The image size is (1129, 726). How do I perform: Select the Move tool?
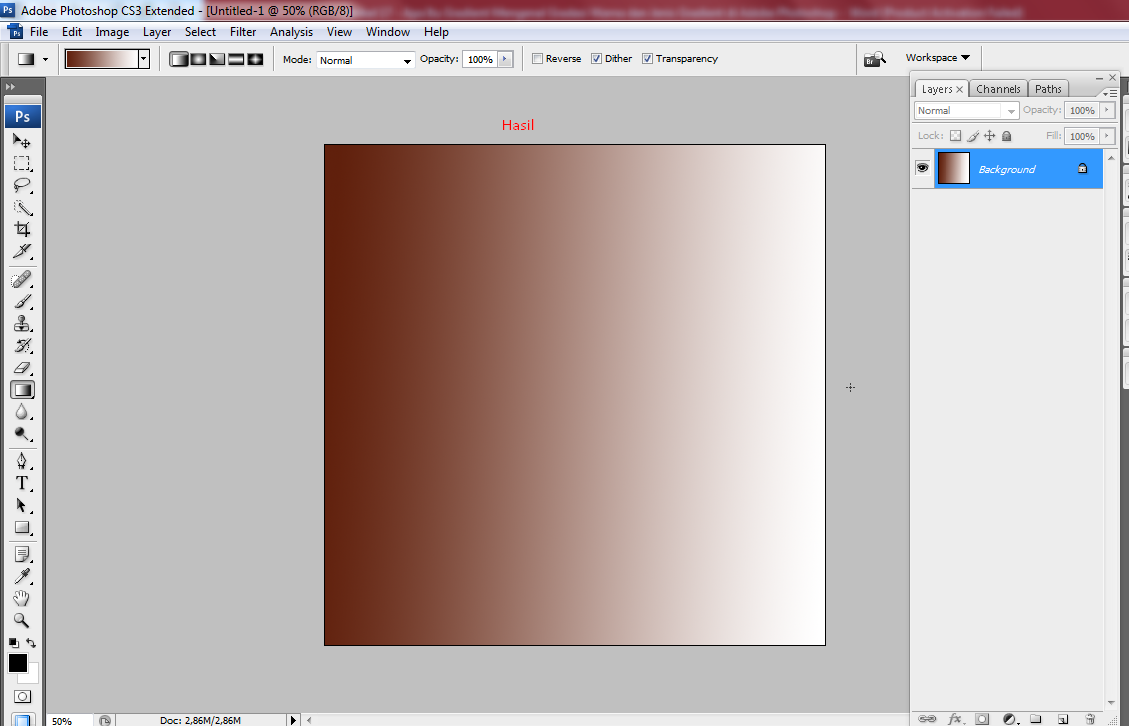click(22, 141)
